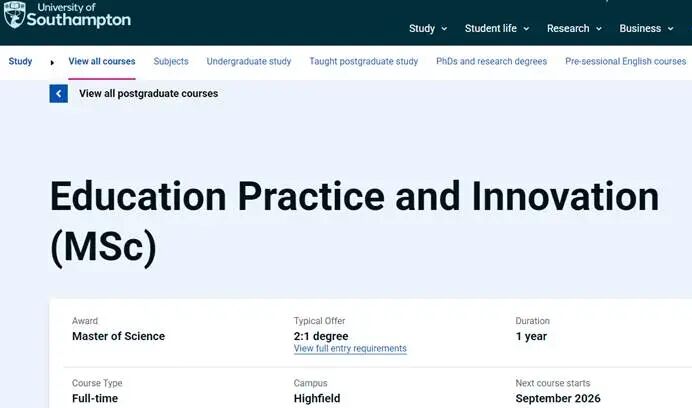Open the Business navigation item
The width and height of the screenshot is (692, 408).
640,28
